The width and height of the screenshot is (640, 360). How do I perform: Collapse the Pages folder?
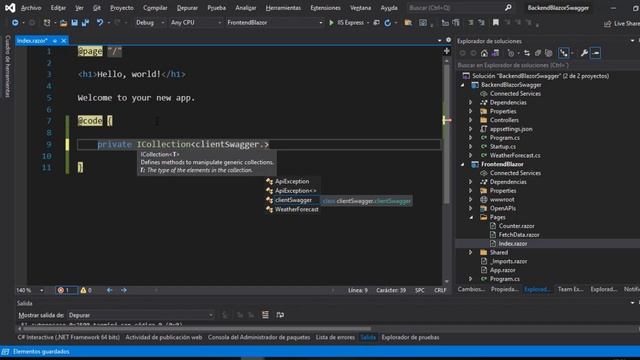pyautogui.click(x=471, y=217)
